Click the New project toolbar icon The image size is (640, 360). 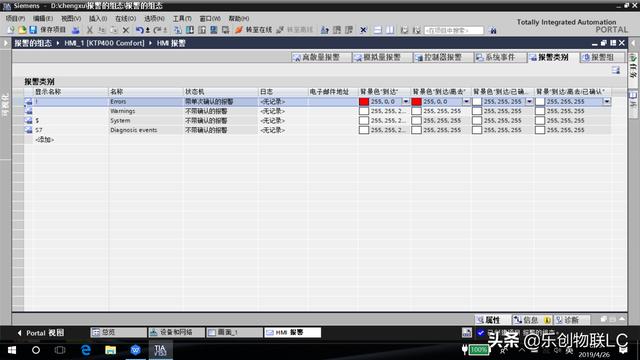(x=11, y=30)
